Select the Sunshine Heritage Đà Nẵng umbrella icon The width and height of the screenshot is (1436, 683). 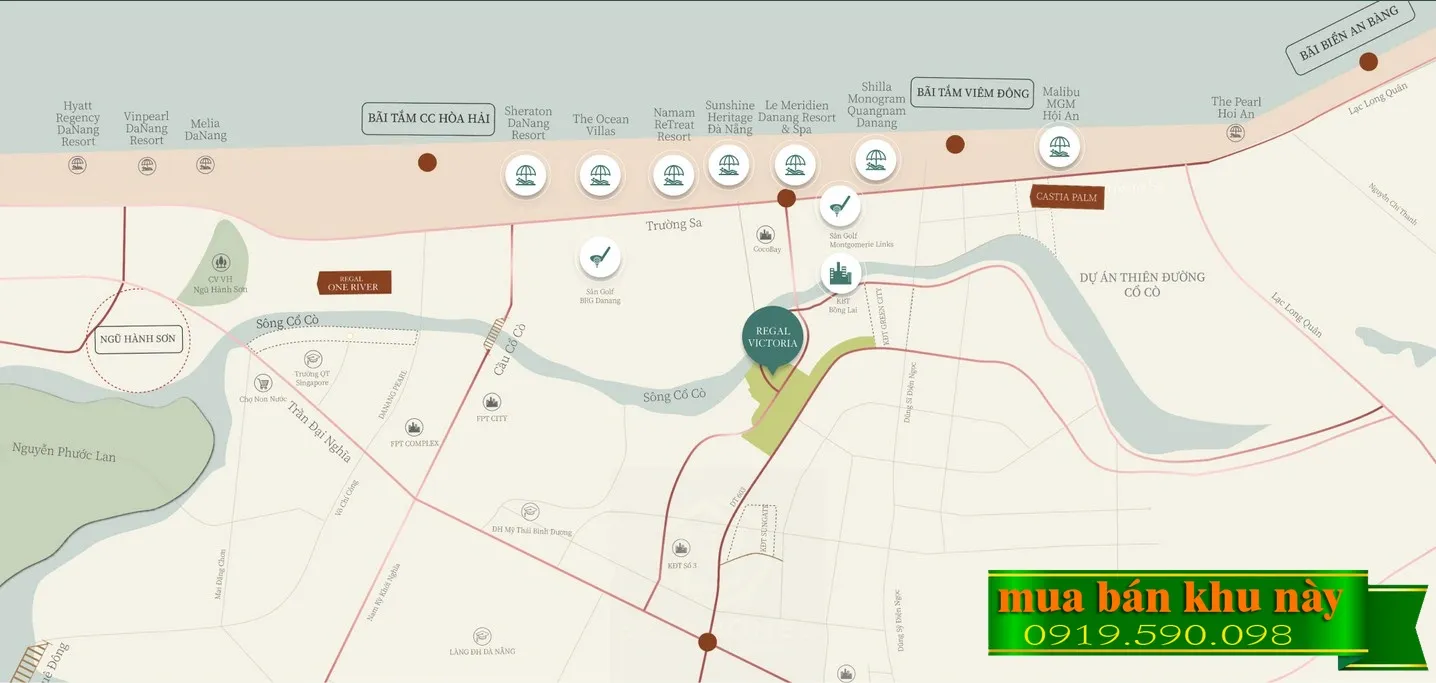(x=728, y=165)
